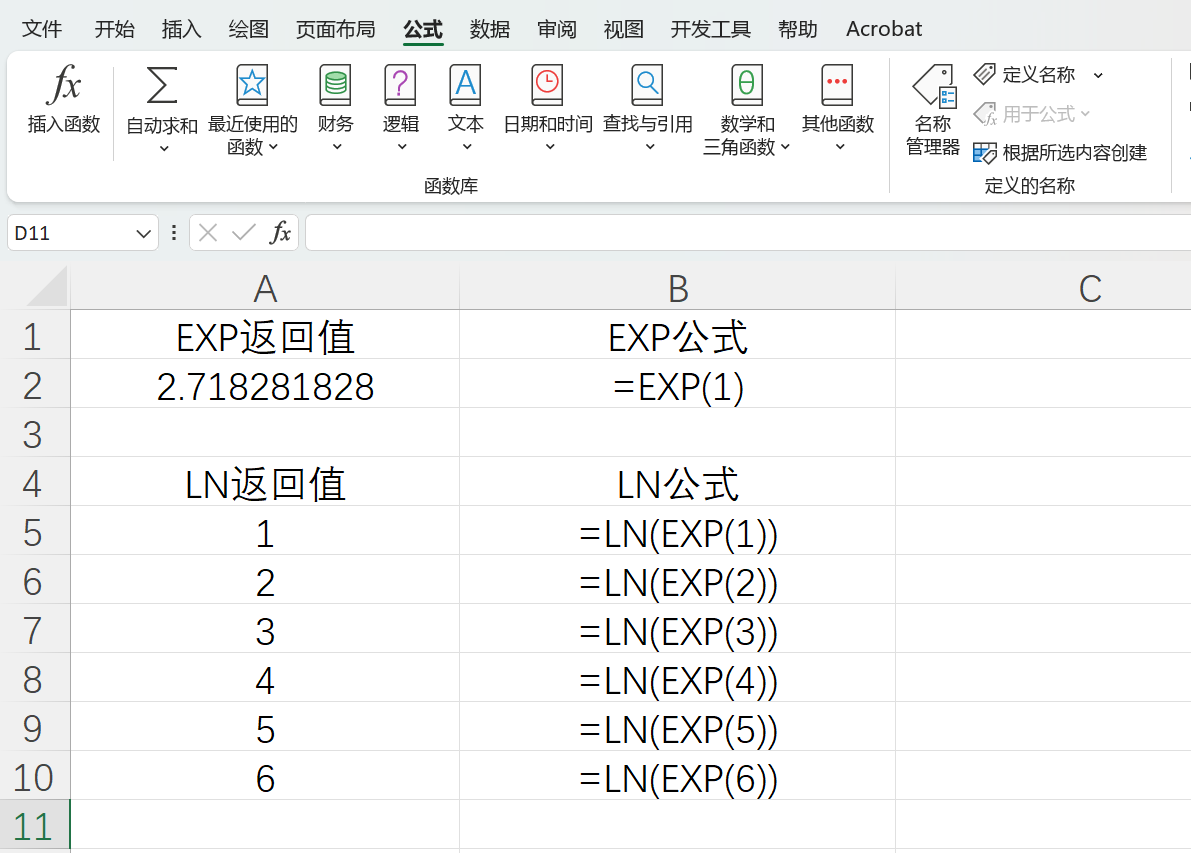Screen dimensions: 1191x853
Task: Click the 自动求和 sigma icon
Action: click(x=162, y=84)
